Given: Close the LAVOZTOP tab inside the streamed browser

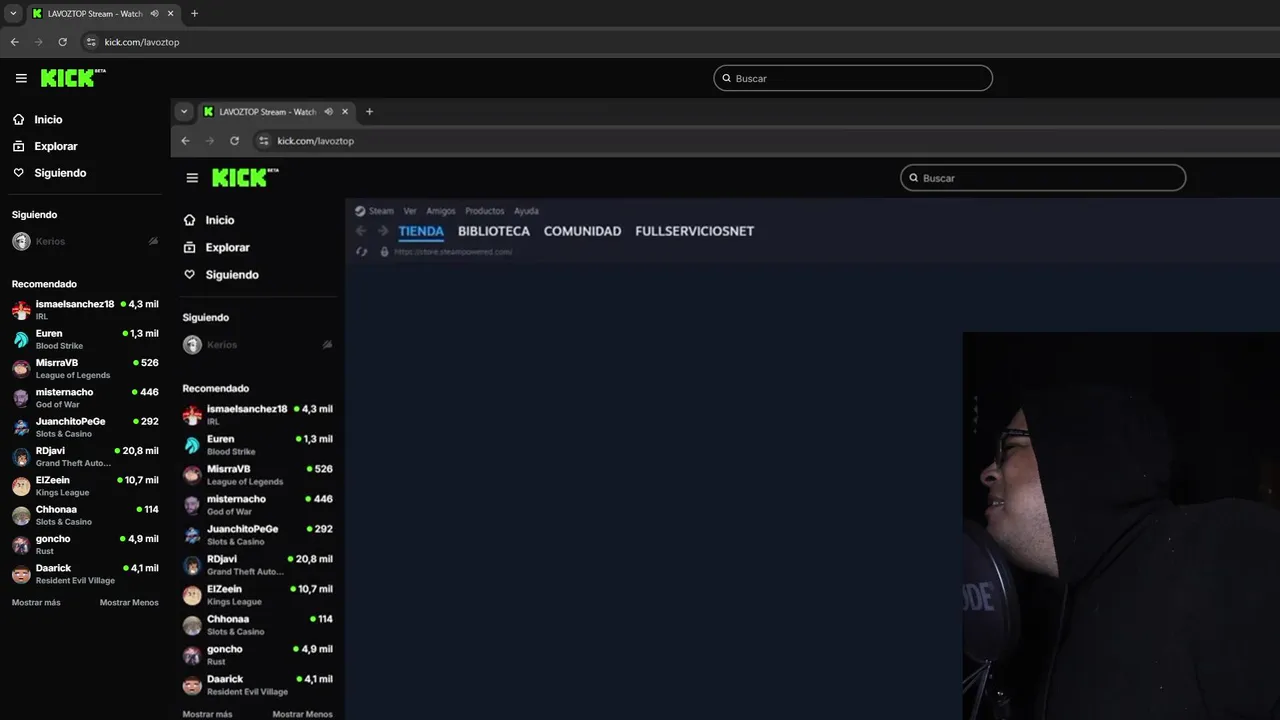Looking at the screenshot, I should tap(345, 112).
